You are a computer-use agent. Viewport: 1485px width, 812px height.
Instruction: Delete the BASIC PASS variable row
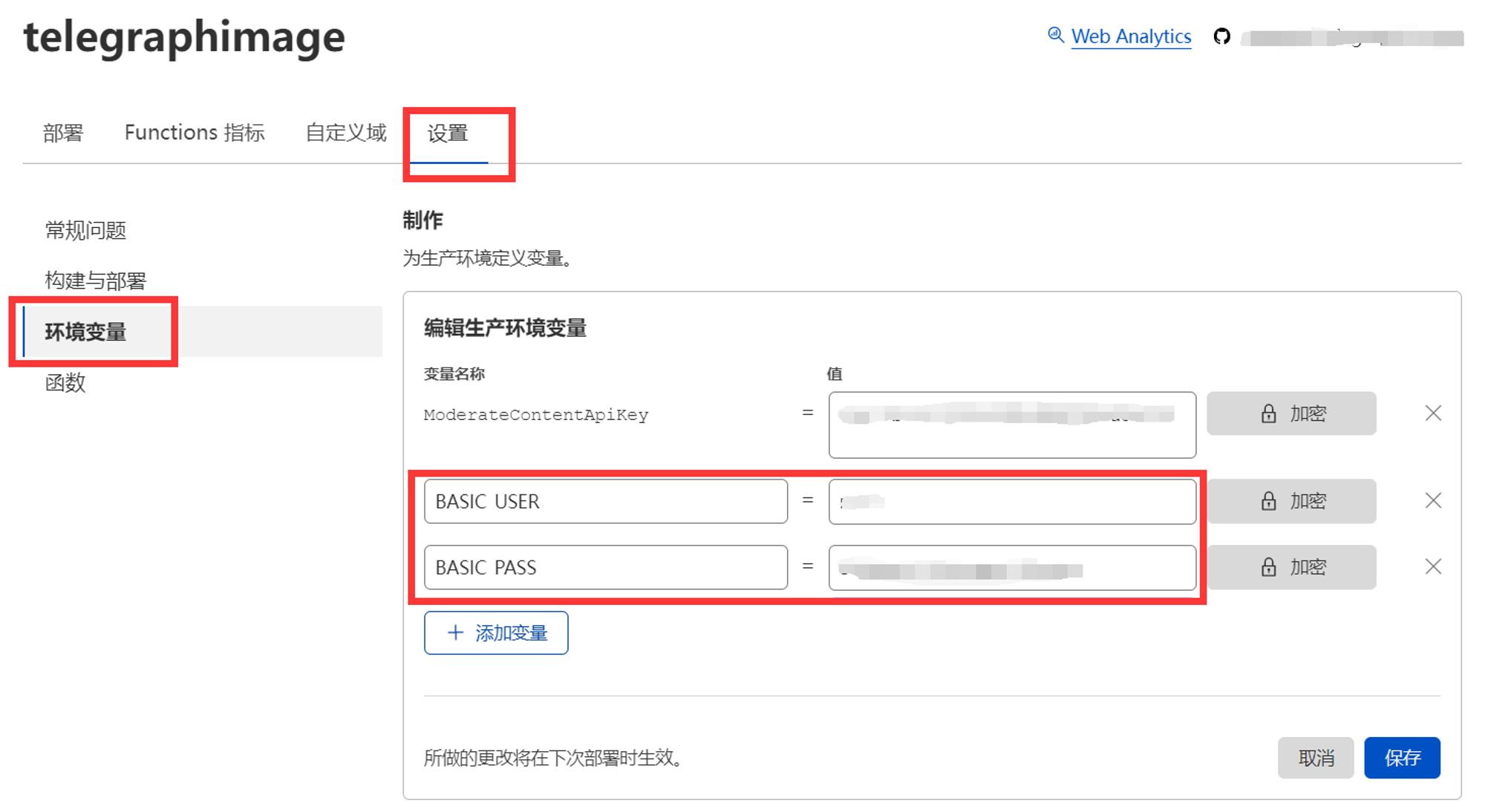pos(1433,567)
